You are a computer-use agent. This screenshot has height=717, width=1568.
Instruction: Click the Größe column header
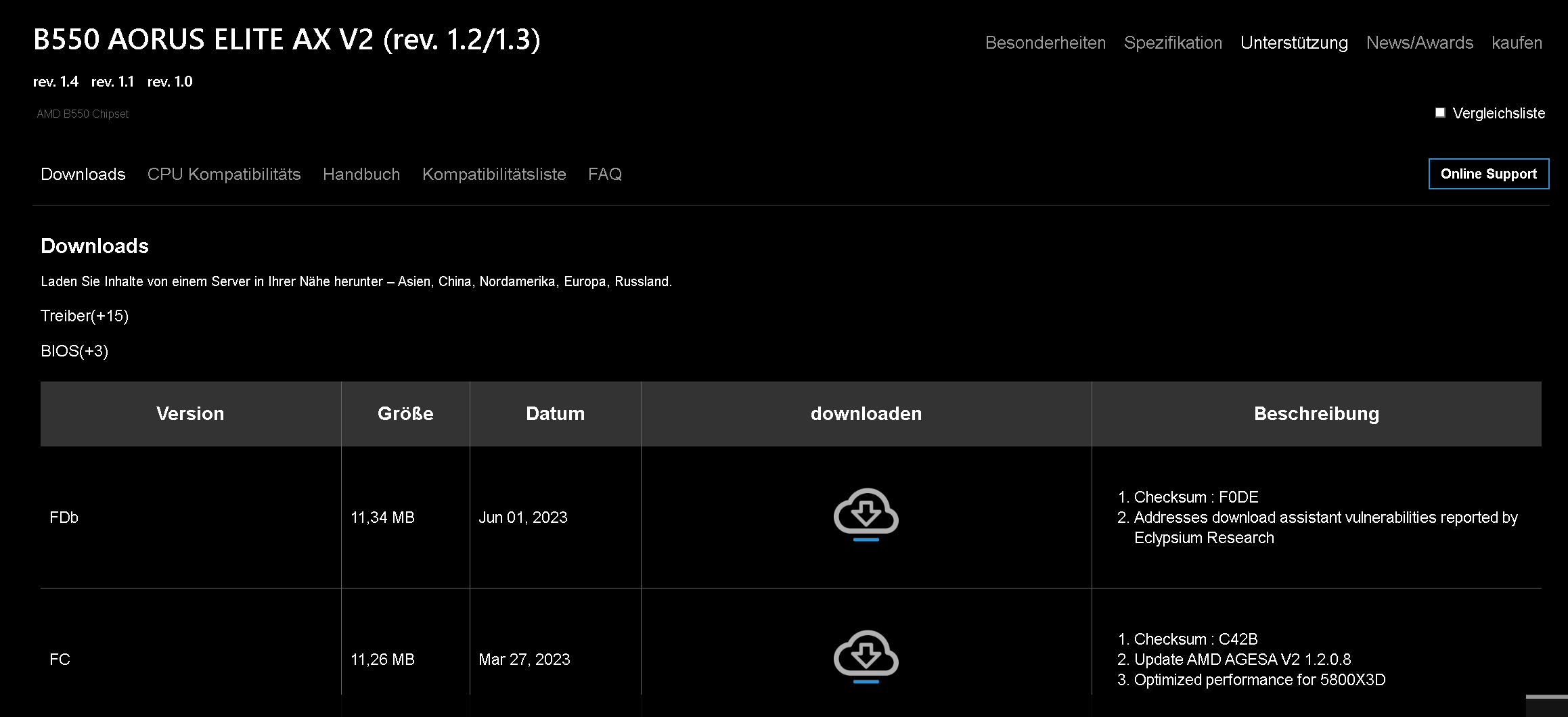point(405,413)
